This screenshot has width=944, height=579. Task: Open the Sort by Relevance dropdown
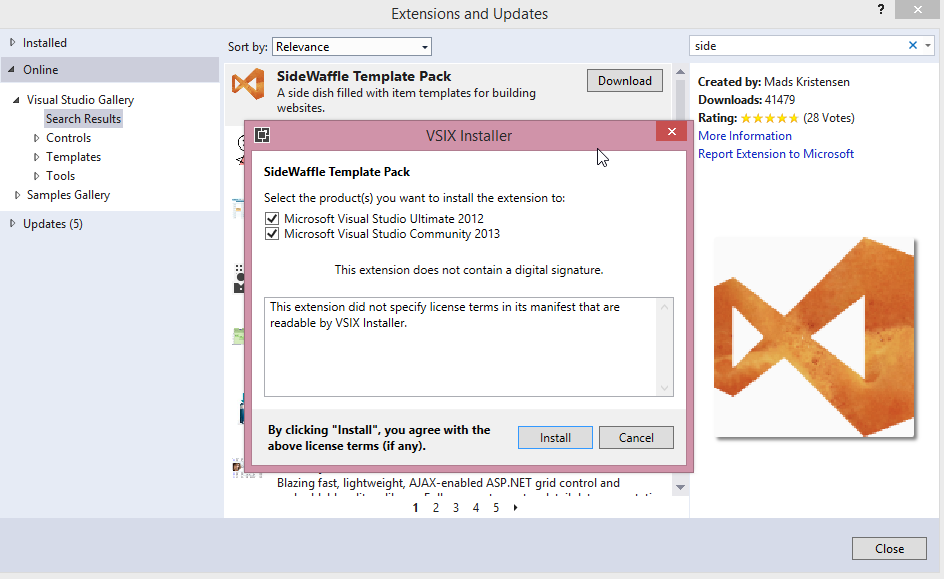[352, 47]
